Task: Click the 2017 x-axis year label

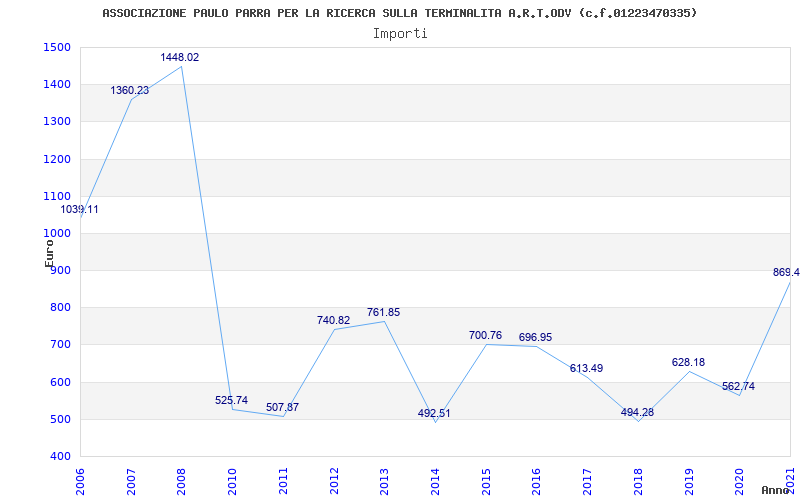Action: click(x=587, y=481)
